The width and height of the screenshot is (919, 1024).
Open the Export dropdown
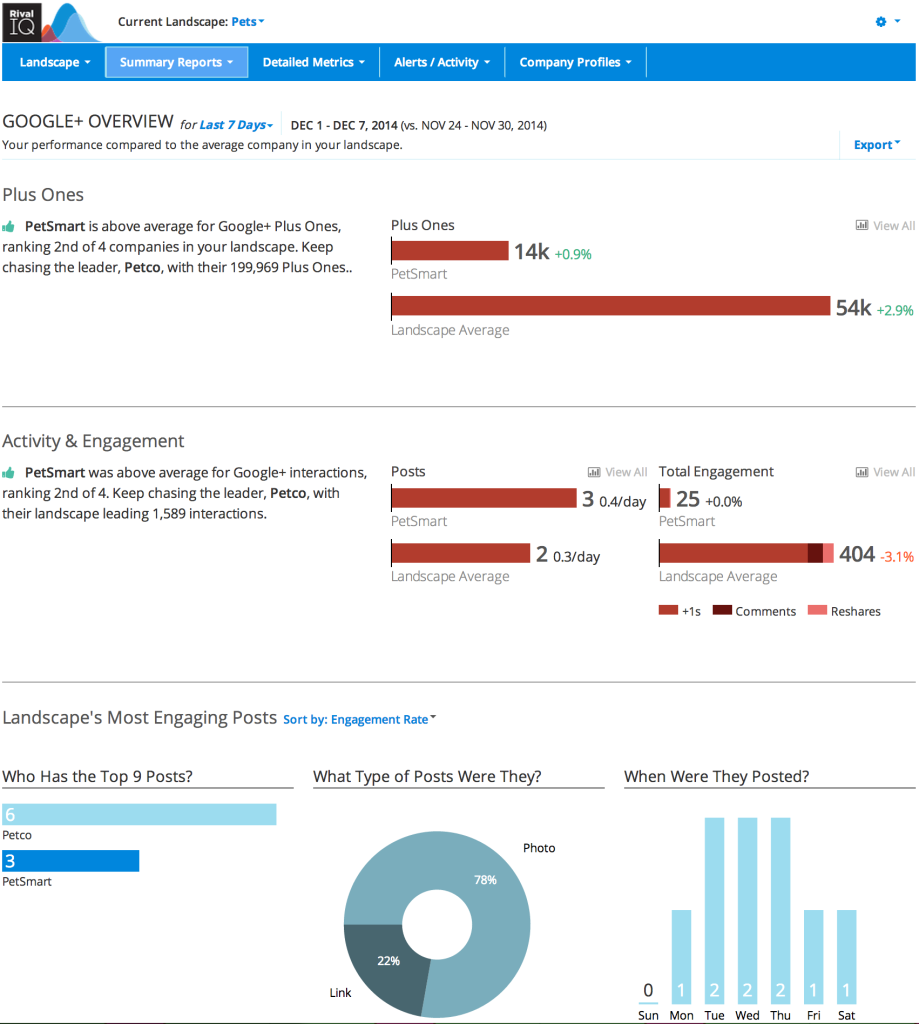[x=877, y=144]
